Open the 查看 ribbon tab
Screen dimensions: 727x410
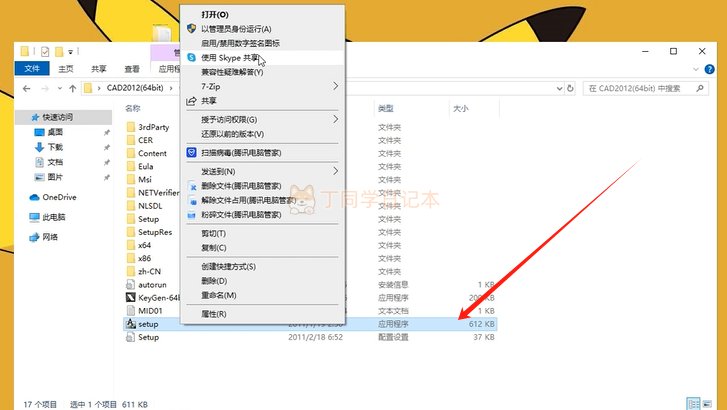[132, 69]
